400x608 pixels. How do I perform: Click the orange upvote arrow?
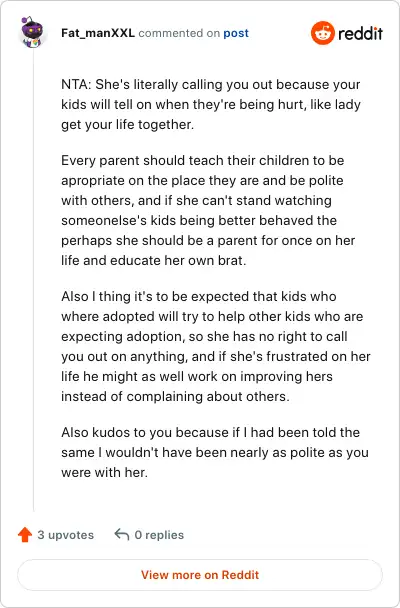25,535
